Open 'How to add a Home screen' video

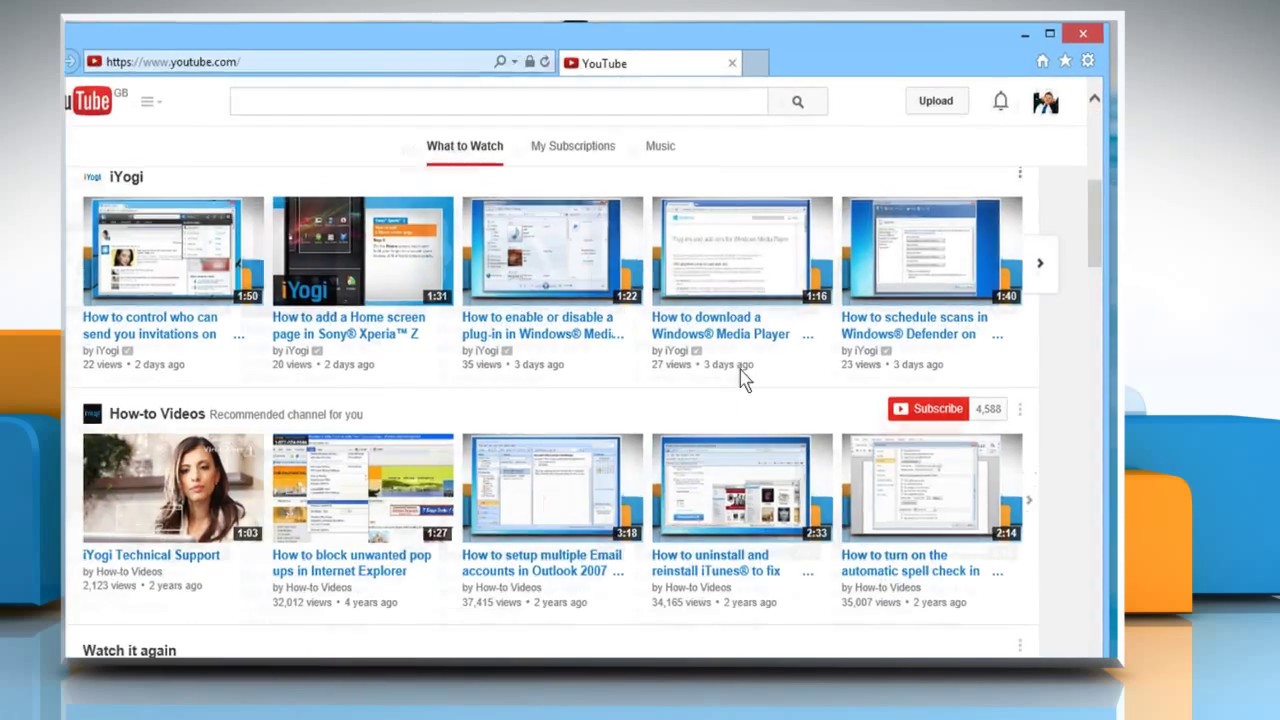click(x=348, y=326)
